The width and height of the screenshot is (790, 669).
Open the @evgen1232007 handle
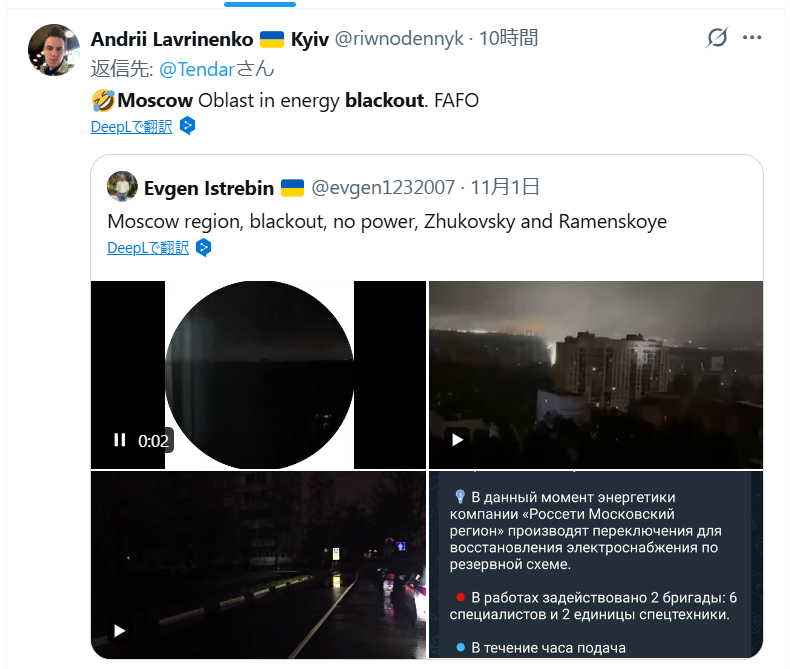tap(383, 187)
